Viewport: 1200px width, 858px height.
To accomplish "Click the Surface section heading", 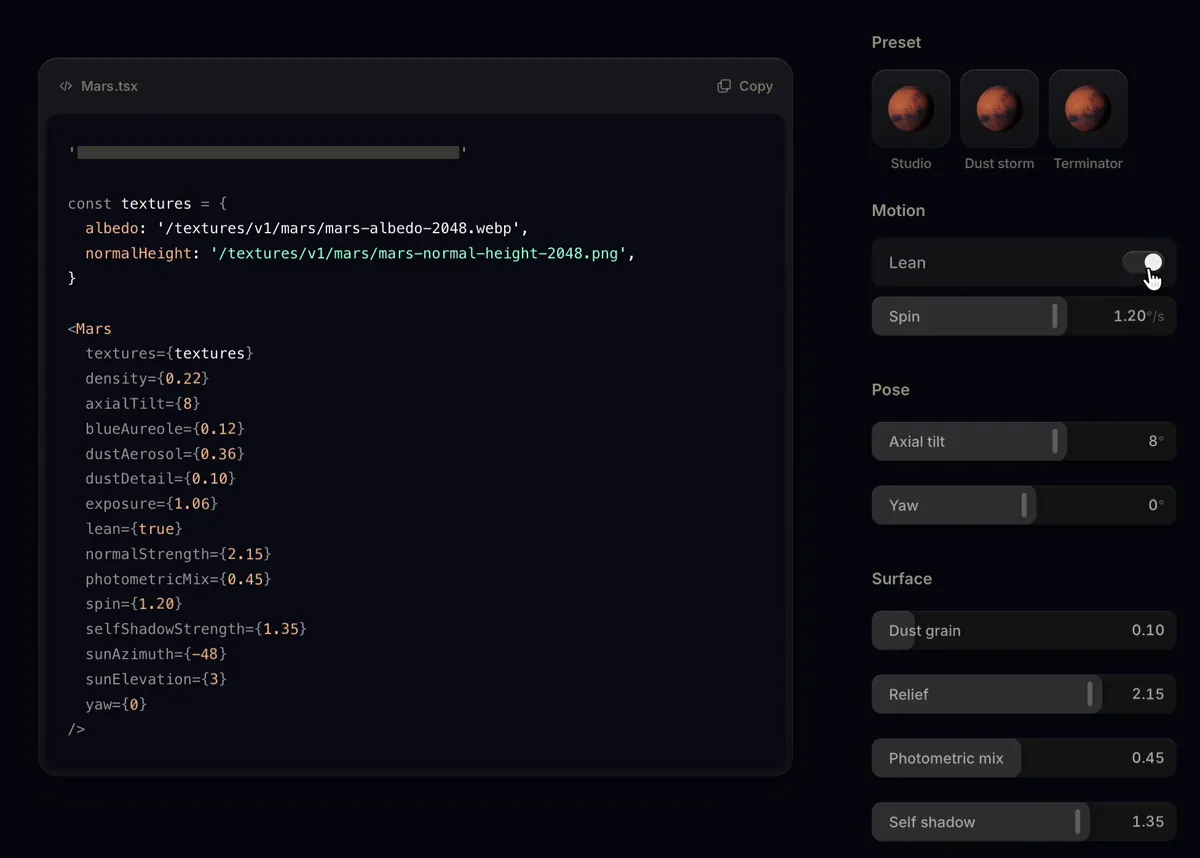I will tap(902, 578).
